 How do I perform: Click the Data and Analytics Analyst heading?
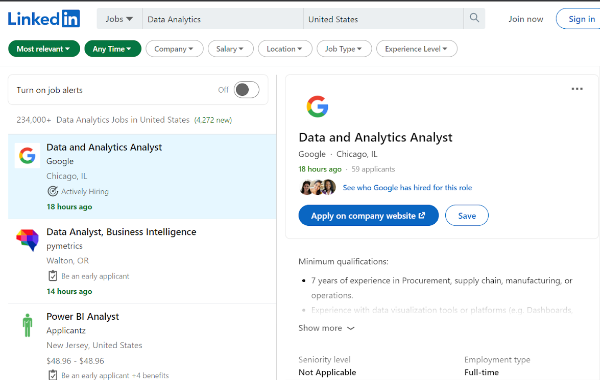click(x=375, y=137)
